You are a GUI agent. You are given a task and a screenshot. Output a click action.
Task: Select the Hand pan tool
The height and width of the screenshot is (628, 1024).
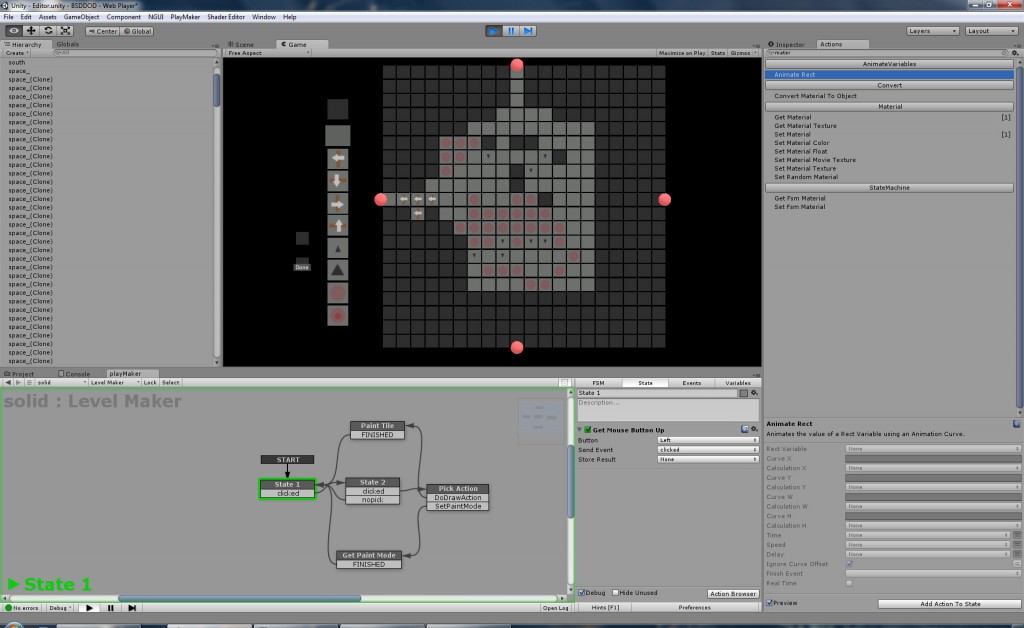click(x=15, y=30)
